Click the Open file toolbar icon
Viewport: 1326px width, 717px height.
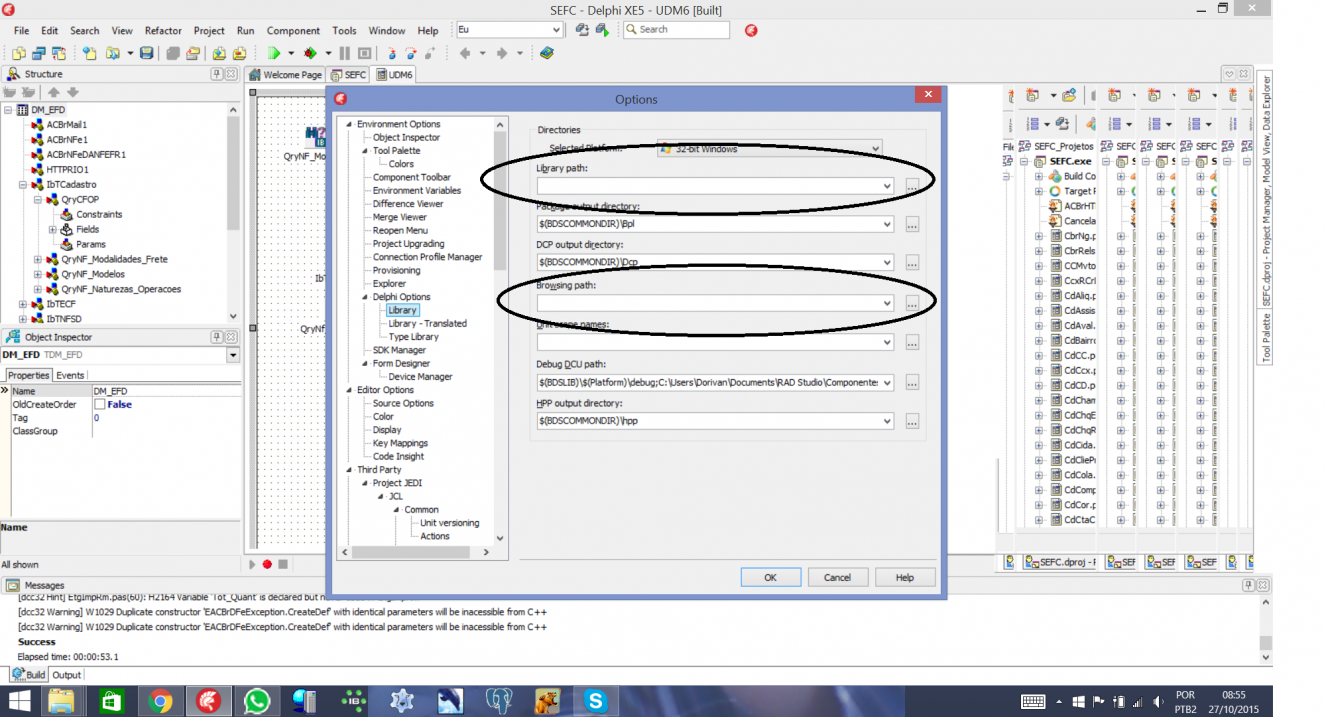(x=113, y=53)
